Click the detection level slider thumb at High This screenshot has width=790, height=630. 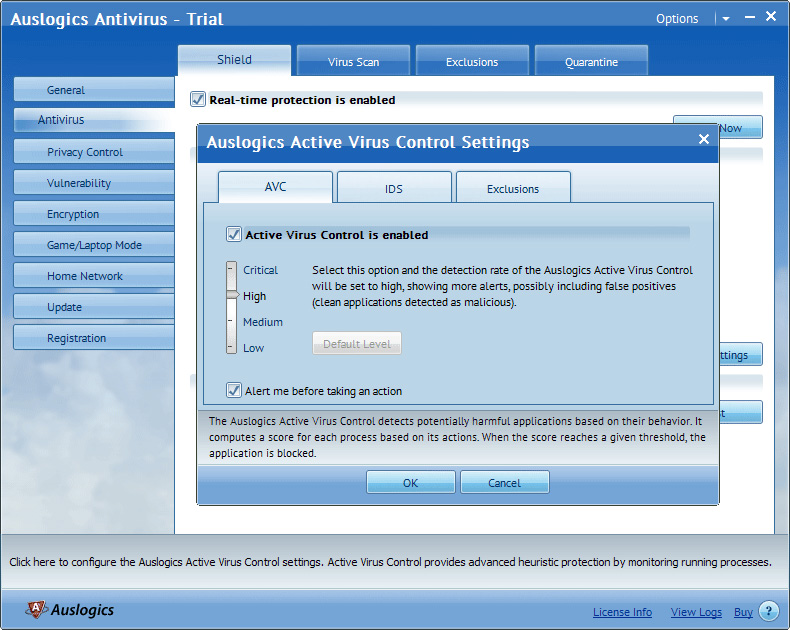pos(232,294)
